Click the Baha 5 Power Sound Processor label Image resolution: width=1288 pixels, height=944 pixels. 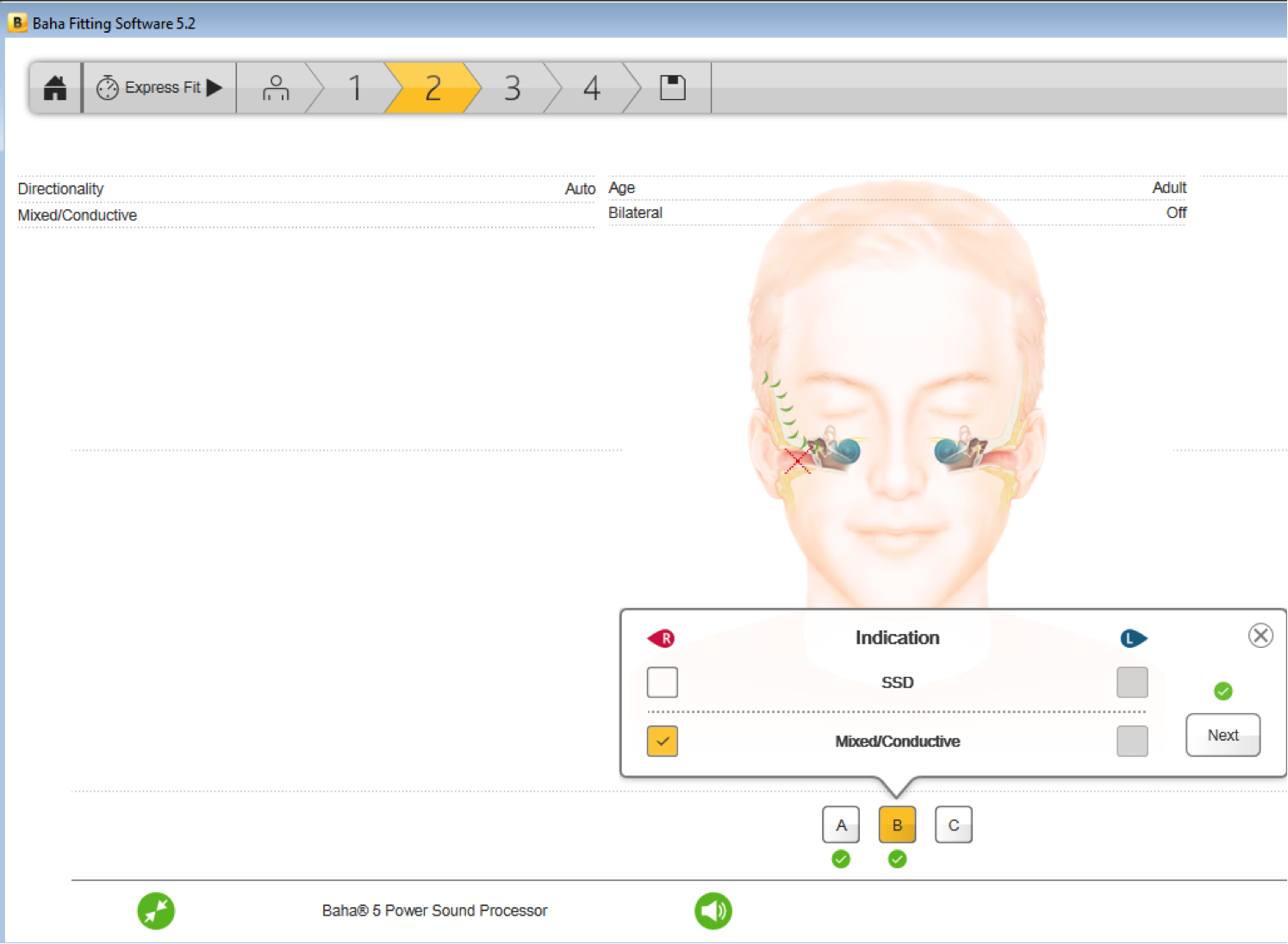[434, 910]
